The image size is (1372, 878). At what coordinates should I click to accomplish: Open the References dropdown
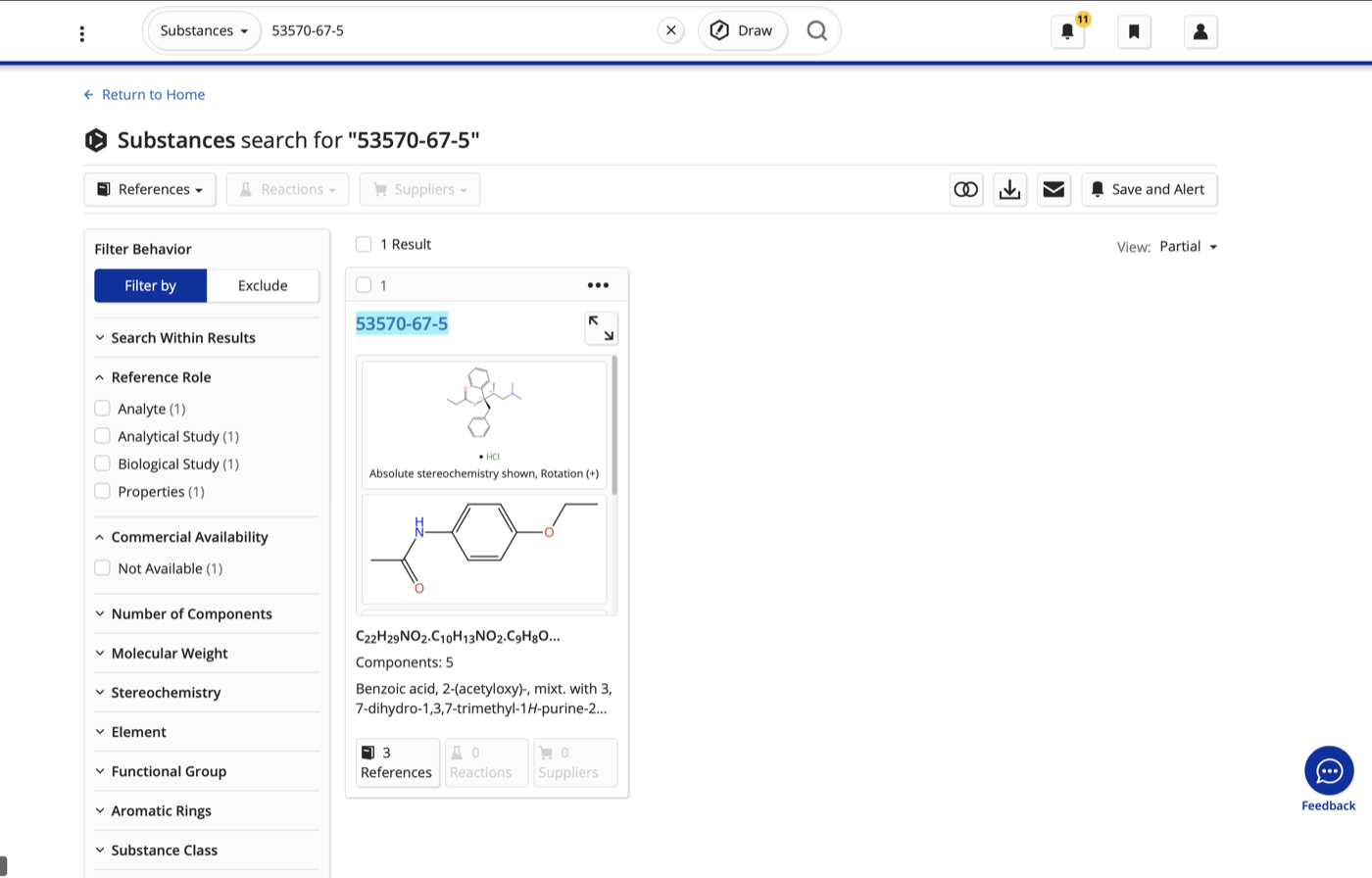tap(149, 189)
